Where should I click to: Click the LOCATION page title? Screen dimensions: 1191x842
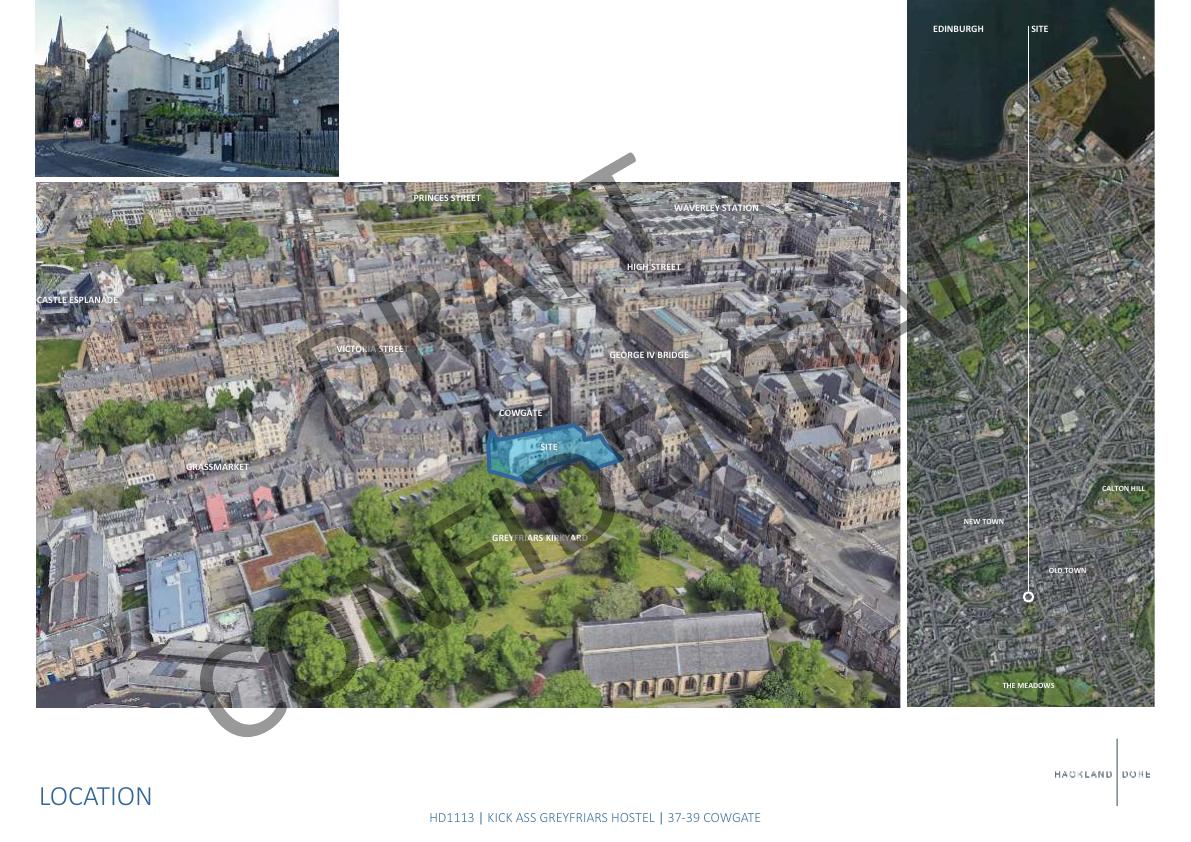pos(96,796)
